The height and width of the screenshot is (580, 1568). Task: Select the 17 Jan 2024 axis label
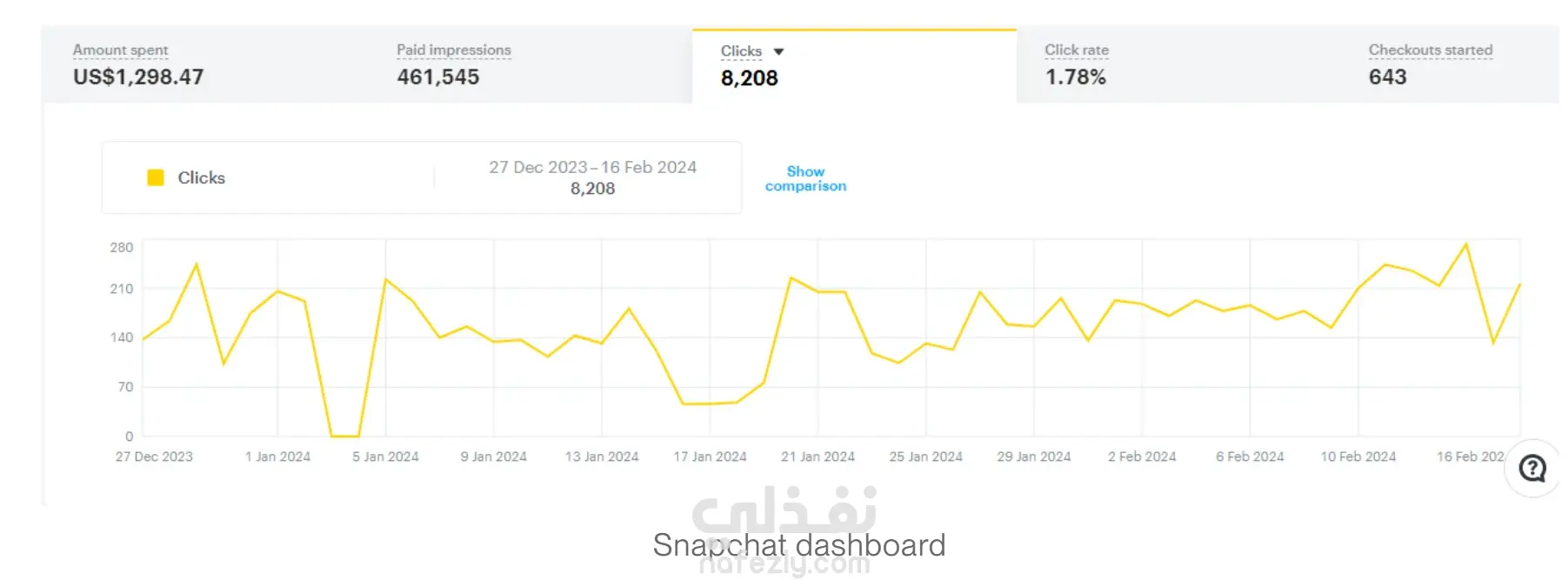coord(710,457)
